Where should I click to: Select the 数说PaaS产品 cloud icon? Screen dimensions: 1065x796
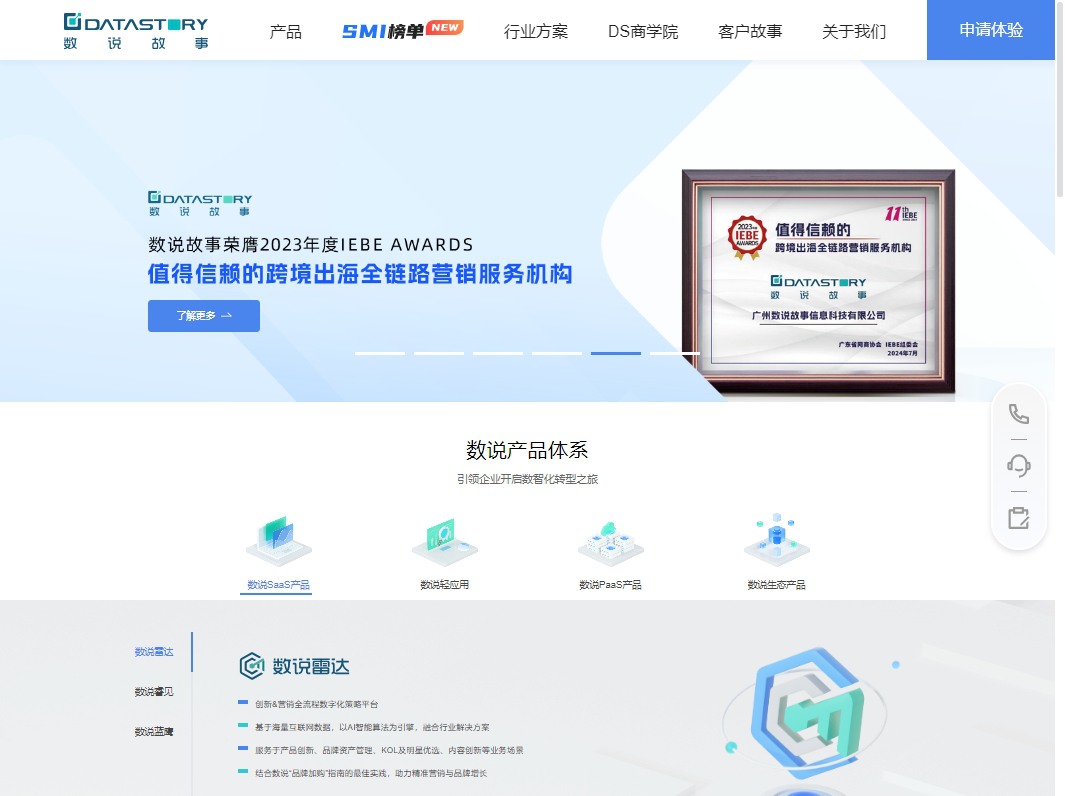tap(611, 543)
